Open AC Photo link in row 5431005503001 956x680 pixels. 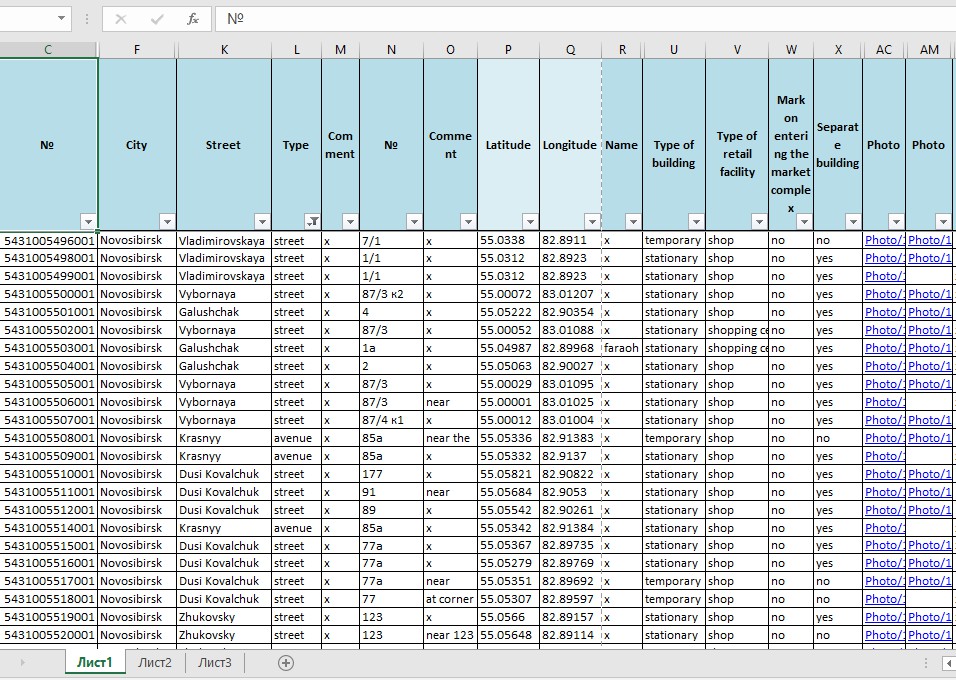tap(884, 348)
